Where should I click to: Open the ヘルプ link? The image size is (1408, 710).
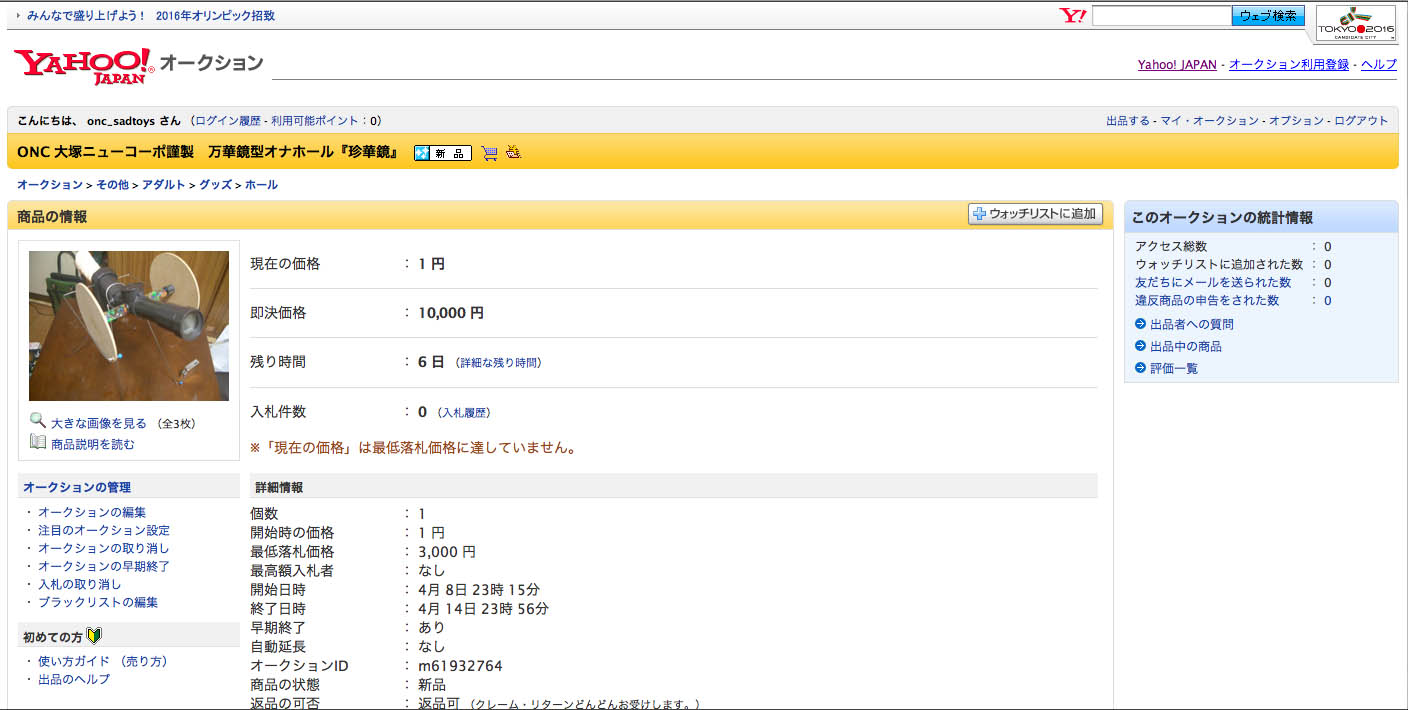[x=1379, y=64]
